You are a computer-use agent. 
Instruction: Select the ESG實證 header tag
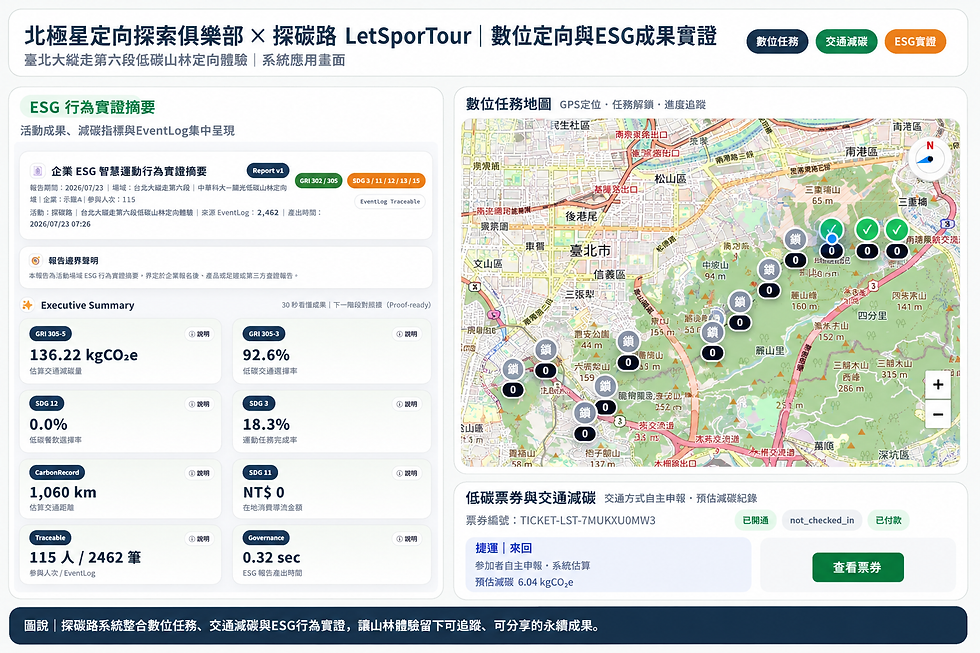tap(915, 42)
